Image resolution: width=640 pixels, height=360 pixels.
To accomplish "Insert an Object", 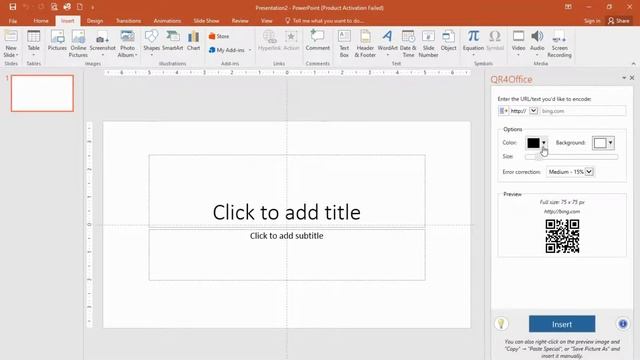I will click(449, 41).
